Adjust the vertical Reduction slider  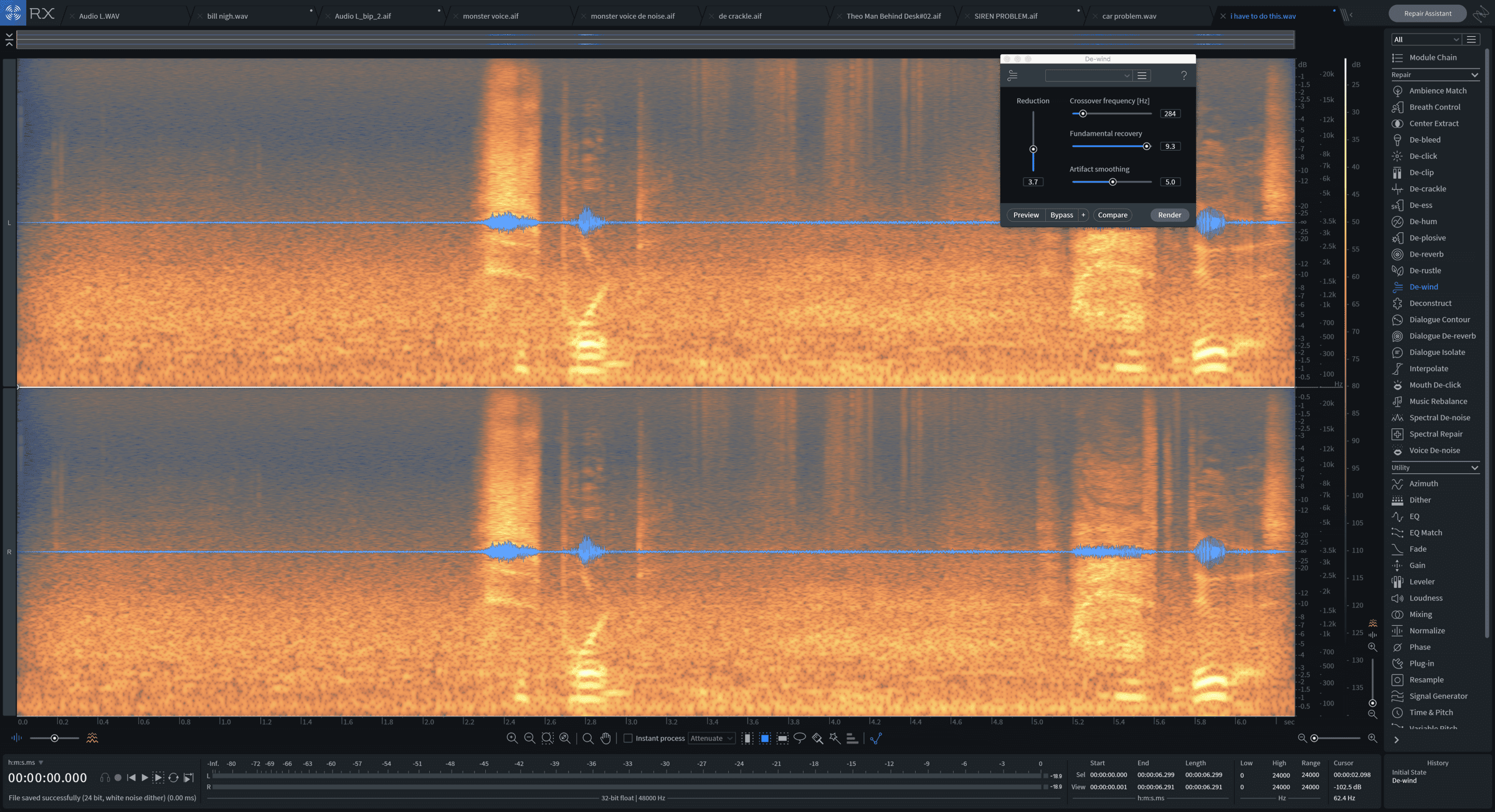[1033, 149]
